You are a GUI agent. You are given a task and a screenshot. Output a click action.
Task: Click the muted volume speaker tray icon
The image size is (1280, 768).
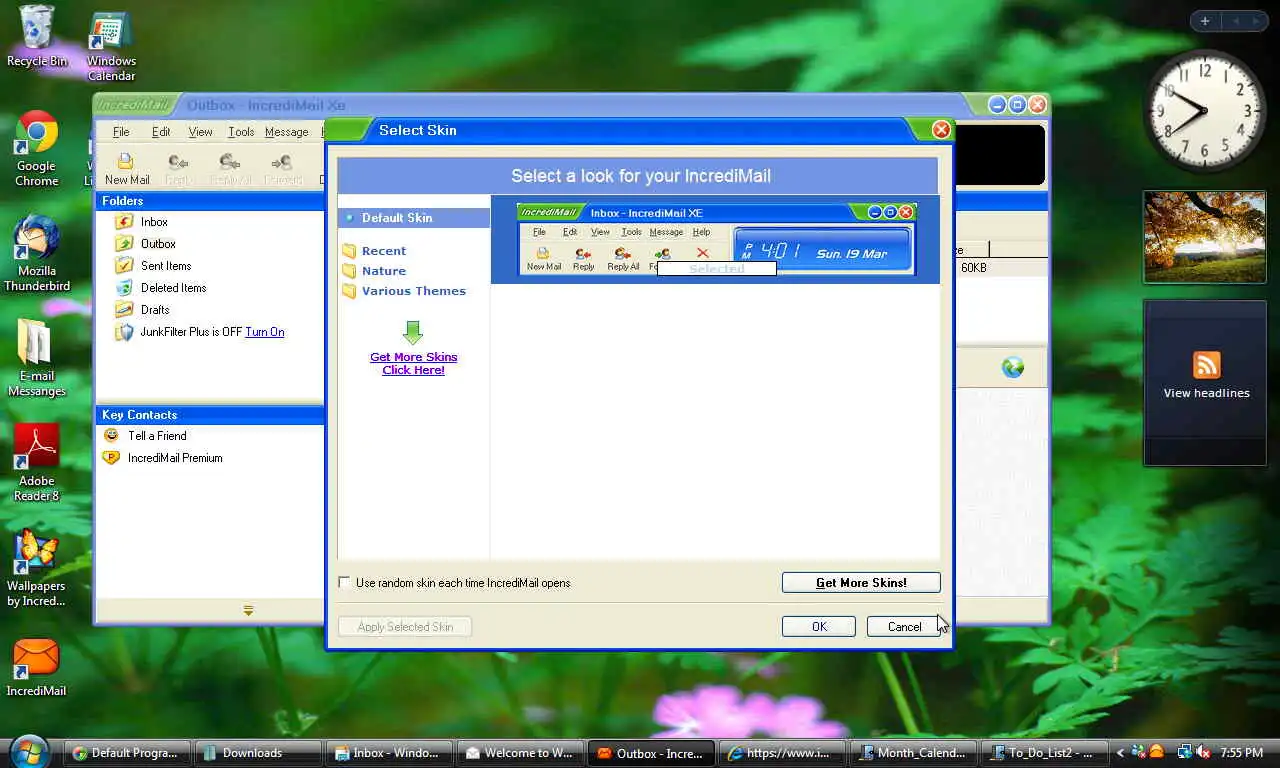(1202, 752)
